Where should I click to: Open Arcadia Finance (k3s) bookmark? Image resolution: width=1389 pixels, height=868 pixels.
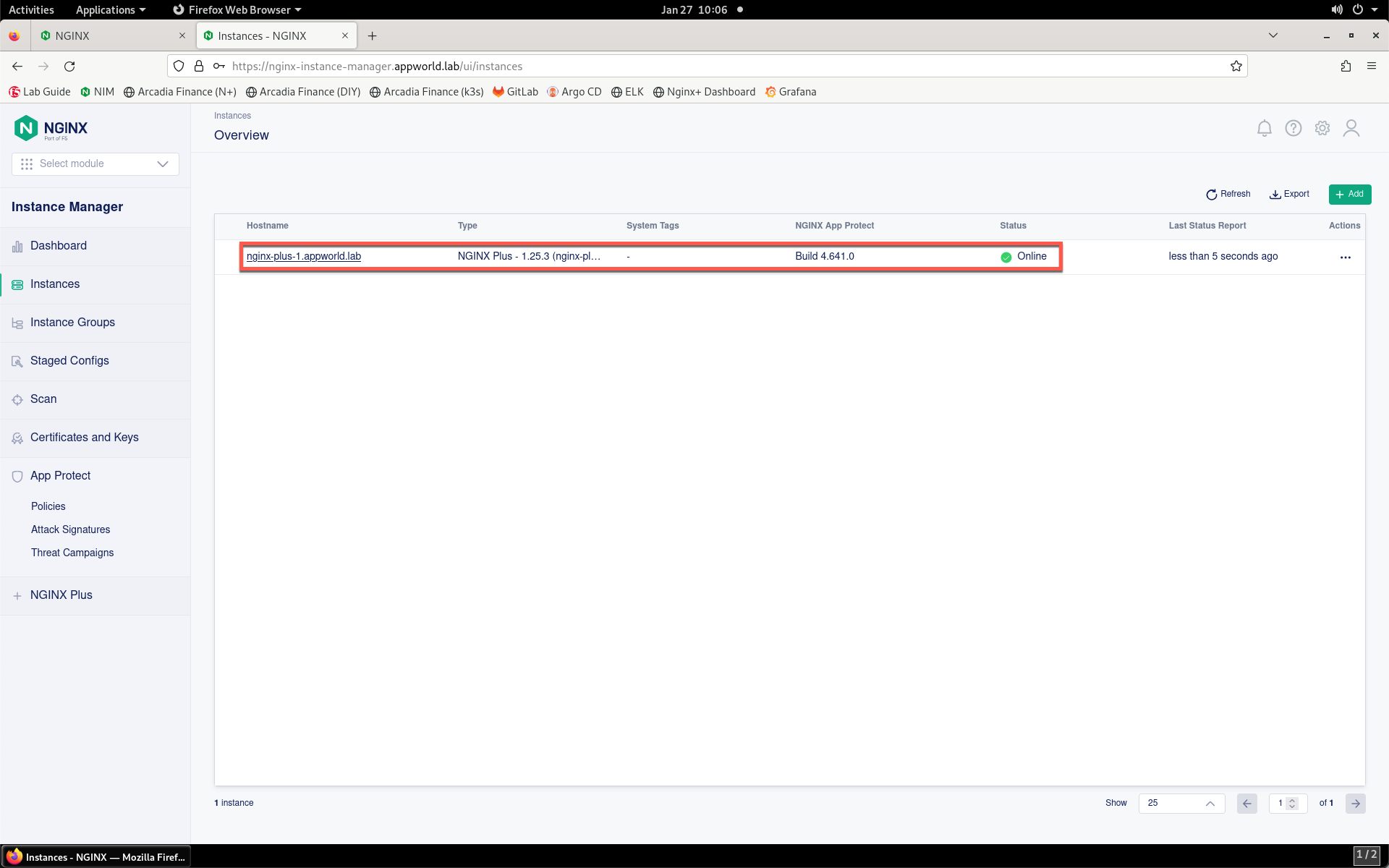[x=427, y=92]
